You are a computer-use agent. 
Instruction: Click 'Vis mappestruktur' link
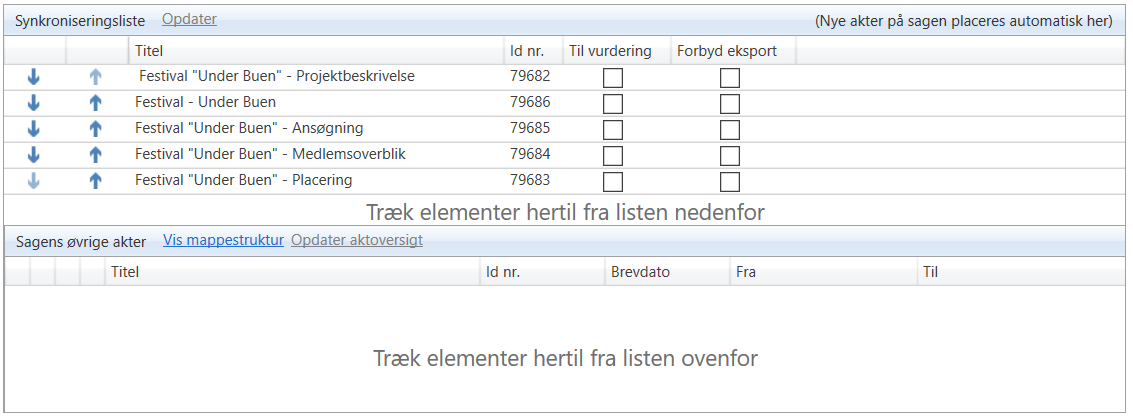(x=223, y=240)
